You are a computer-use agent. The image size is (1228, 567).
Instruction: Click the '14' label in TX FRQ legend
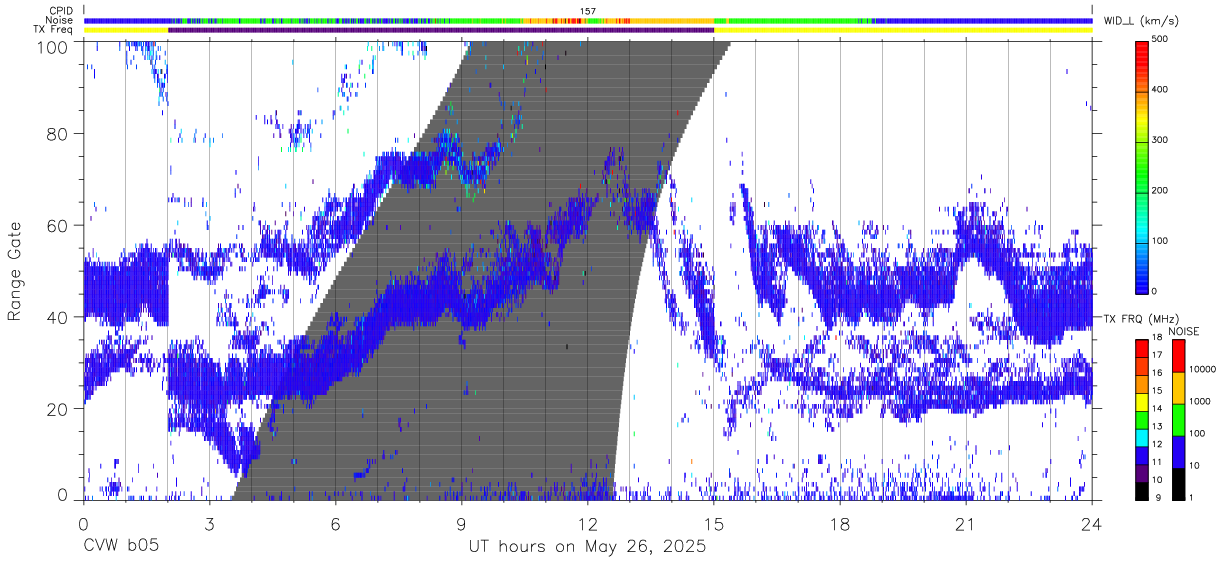pyautogui.click(x=1158, y=408)
